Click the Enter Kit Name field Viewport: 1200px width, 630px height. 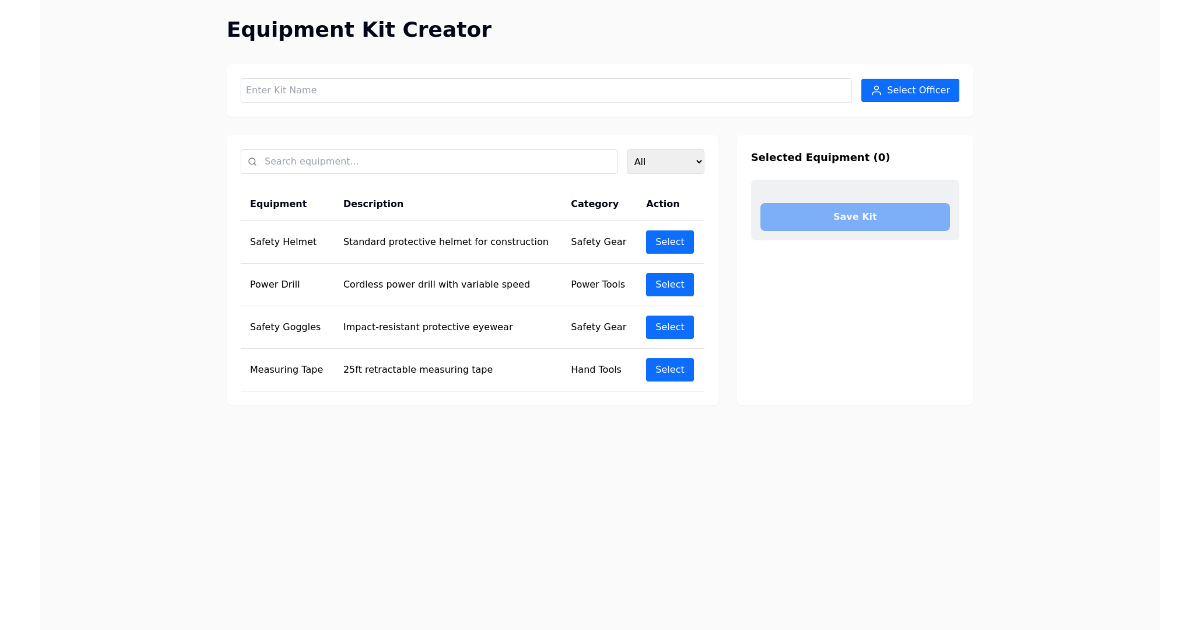coord(546,90)
